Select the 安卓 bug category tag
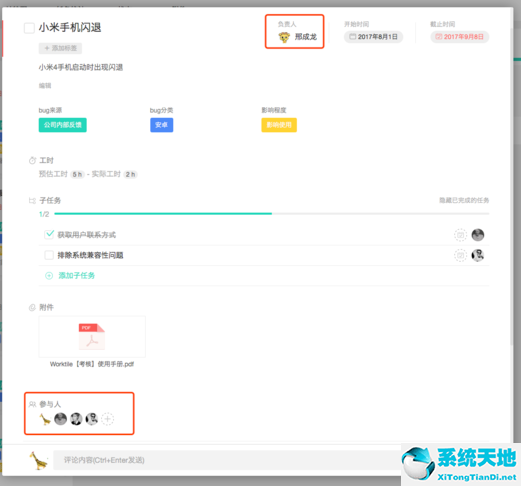 coord(161,125)
